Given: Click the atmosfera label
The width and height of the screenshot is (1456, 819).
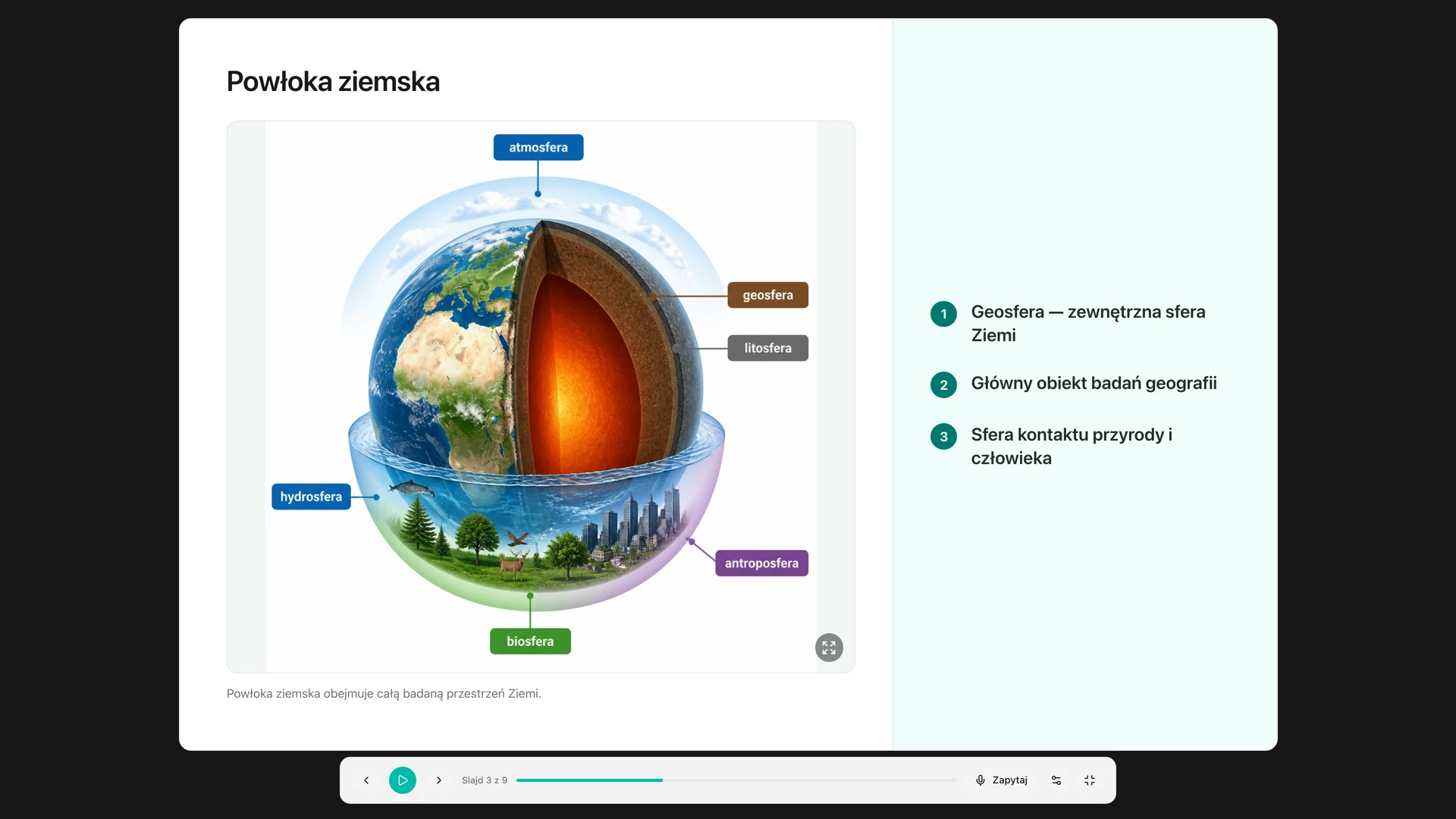Looking at the screenshot, I should 538,147.
